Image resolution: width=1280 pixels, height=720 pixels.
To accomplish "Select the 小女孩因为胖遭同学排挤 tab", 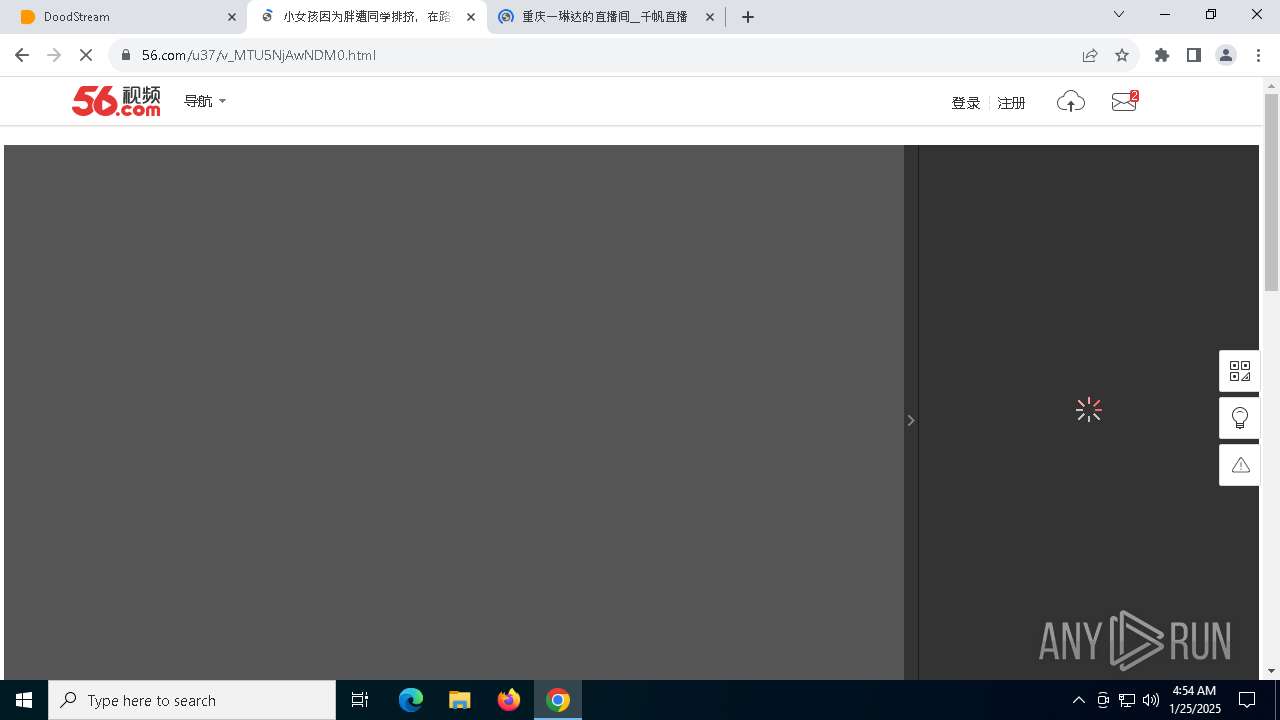I will (x=367, y=17).
